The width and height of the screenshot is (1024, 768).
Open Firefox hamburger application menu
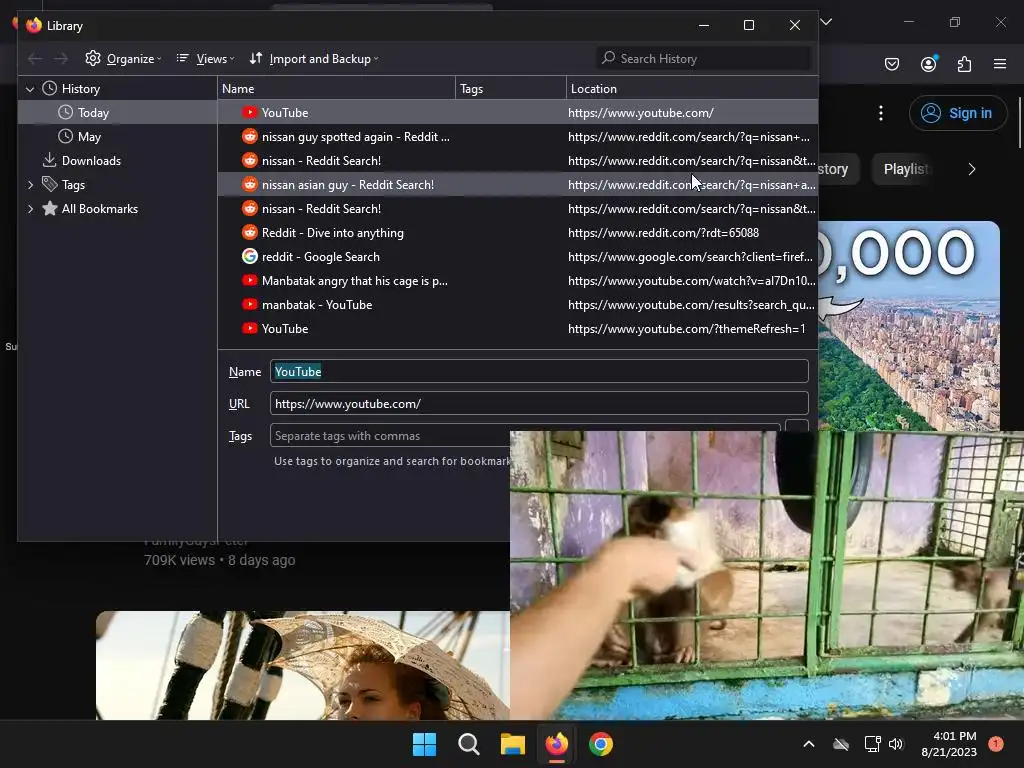1000,64
